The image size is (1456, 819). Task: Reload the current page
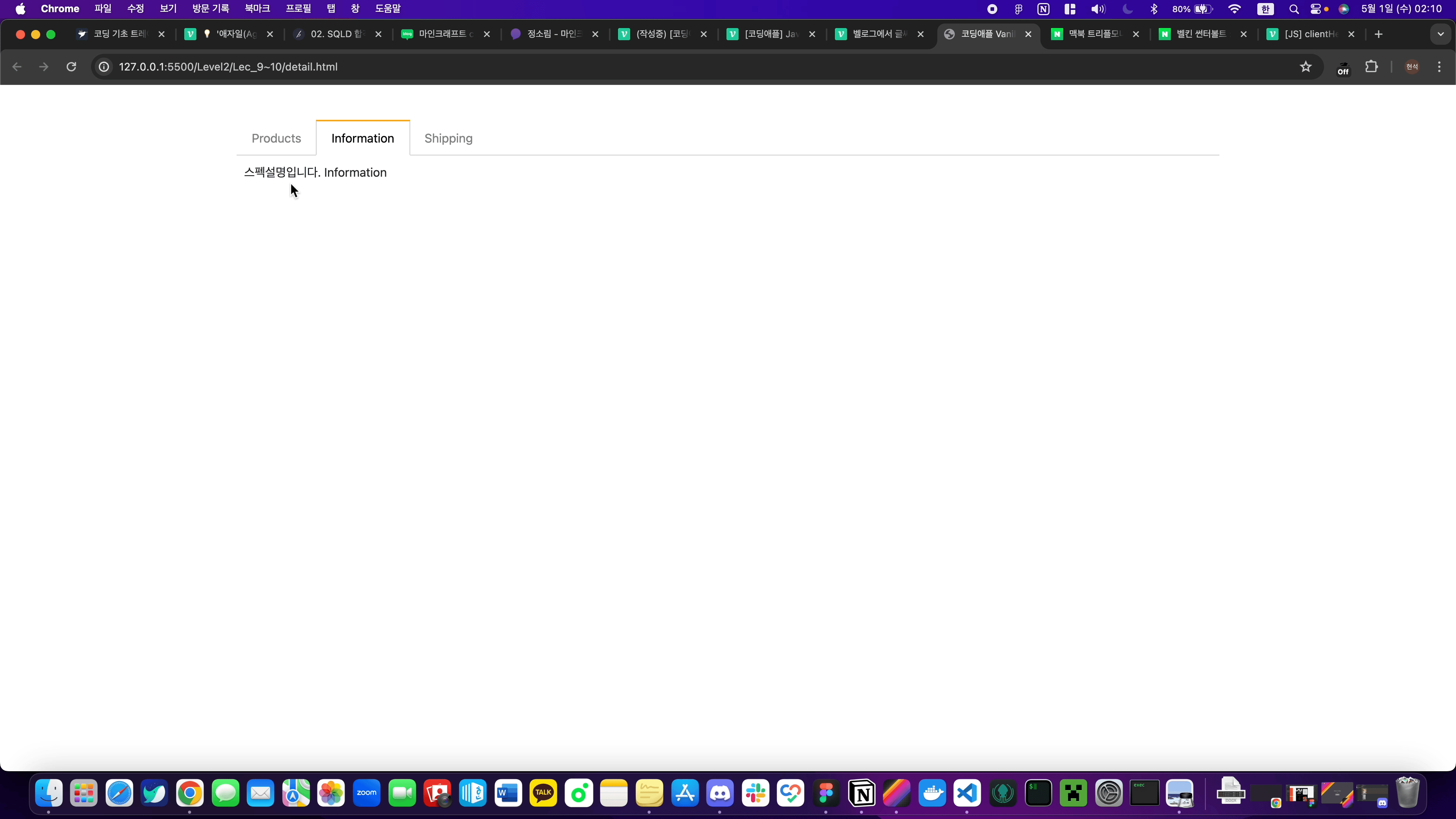click(71, 67)
